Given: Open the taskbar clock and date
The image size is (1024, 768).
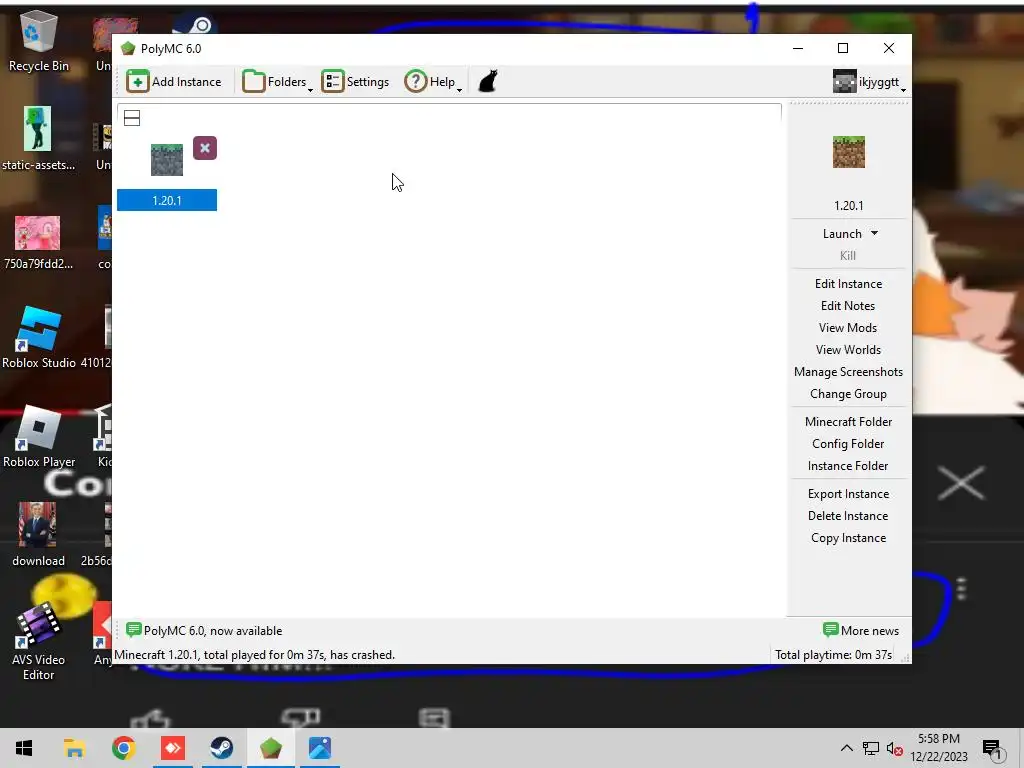Looking at the screenshot, I should (938, 748).
